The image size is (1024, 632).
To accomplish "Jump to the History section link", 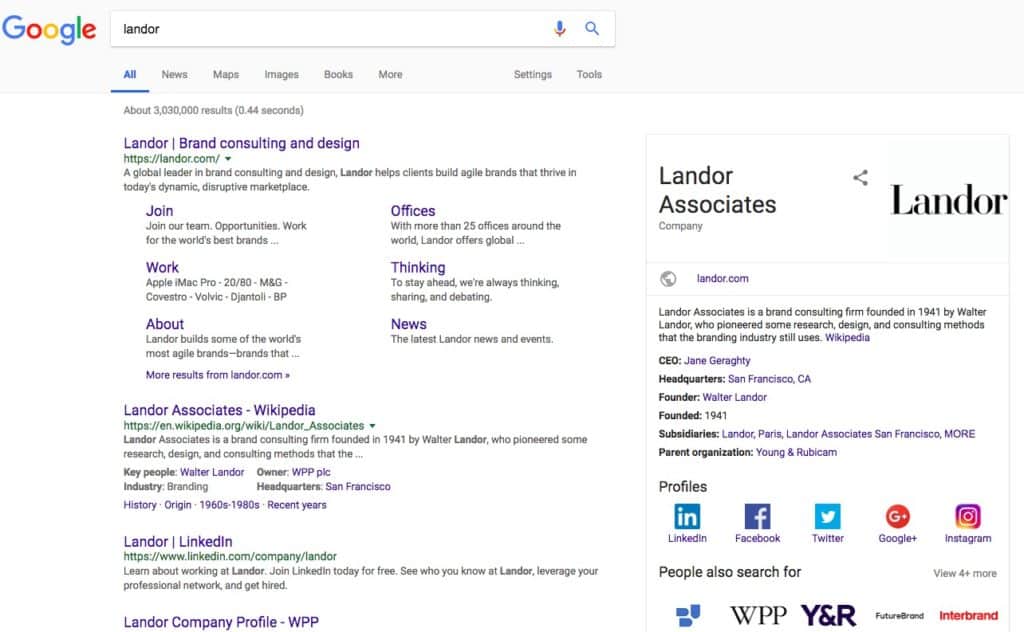I will [140, 505].
